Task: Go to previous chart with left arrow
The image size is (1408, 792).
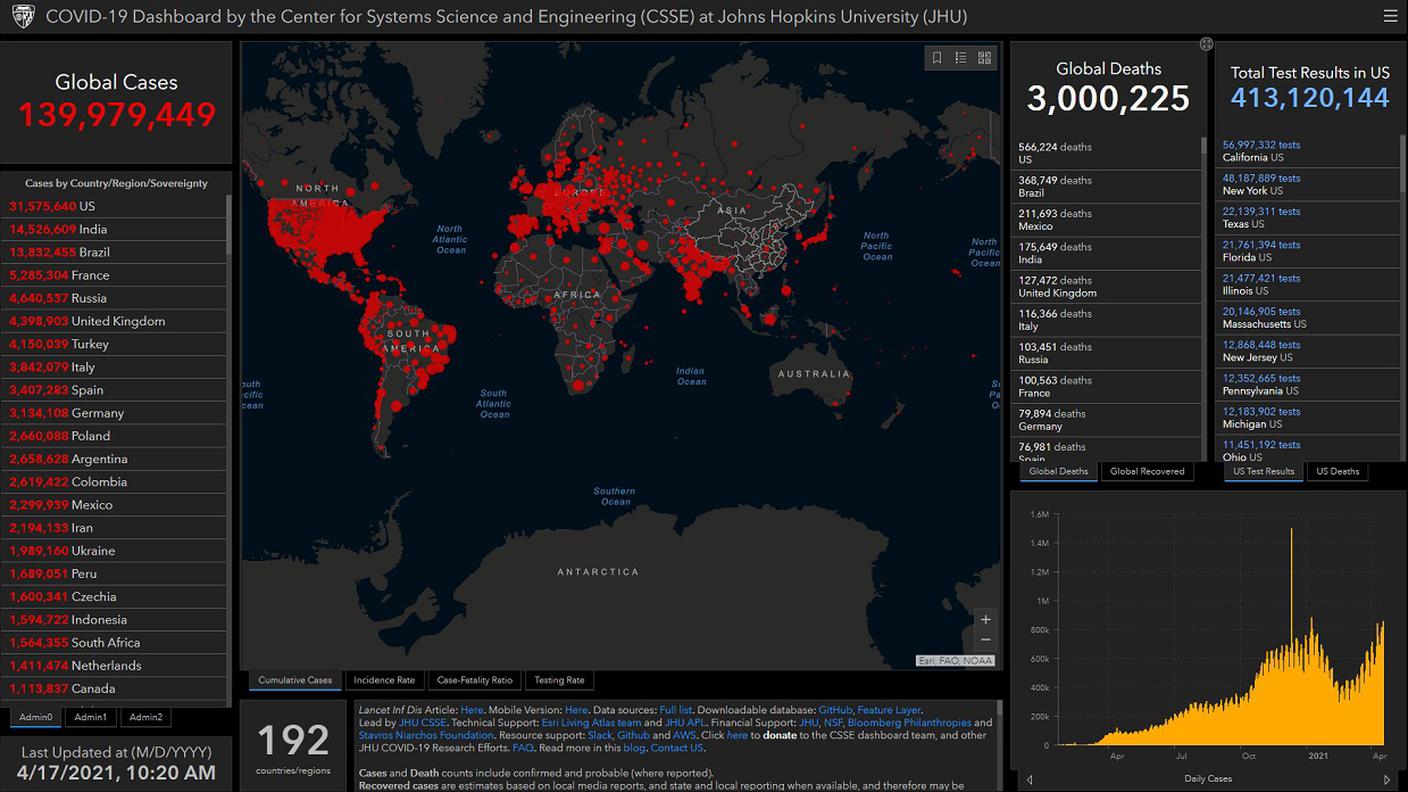Action: click(x=1029, y=779)
